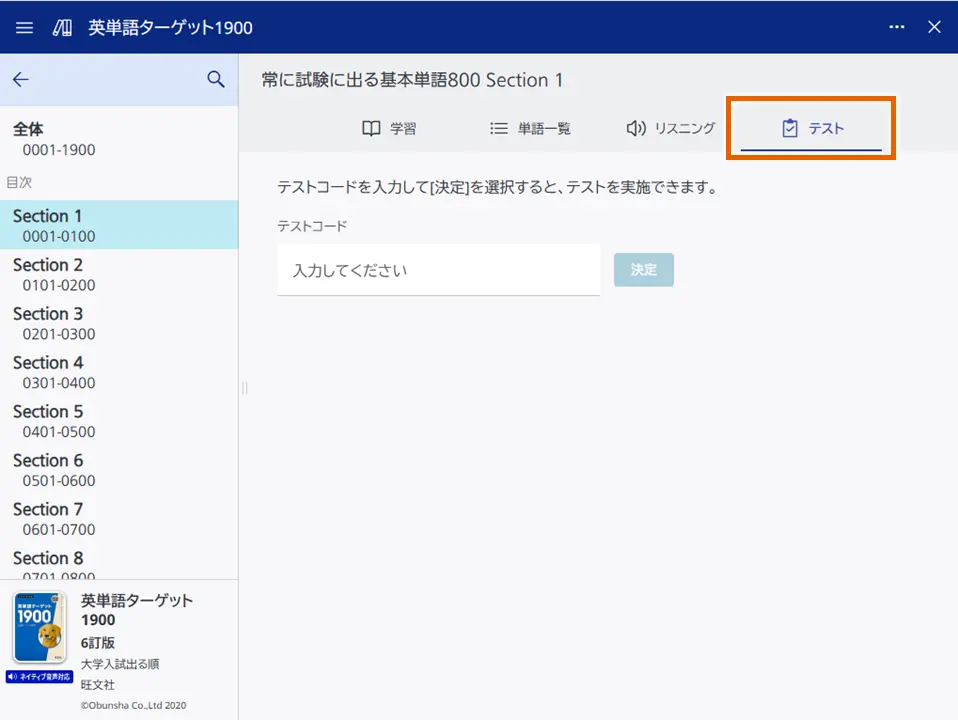Select 全体 0001-1900 in the sidebar

(120, 138)
